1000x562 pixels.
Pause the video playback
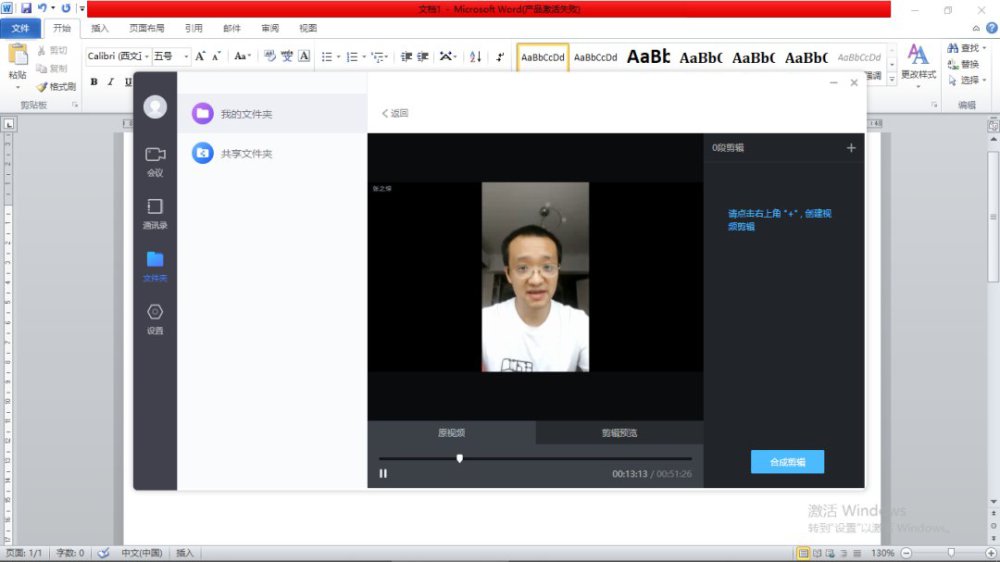coord(383,474)
